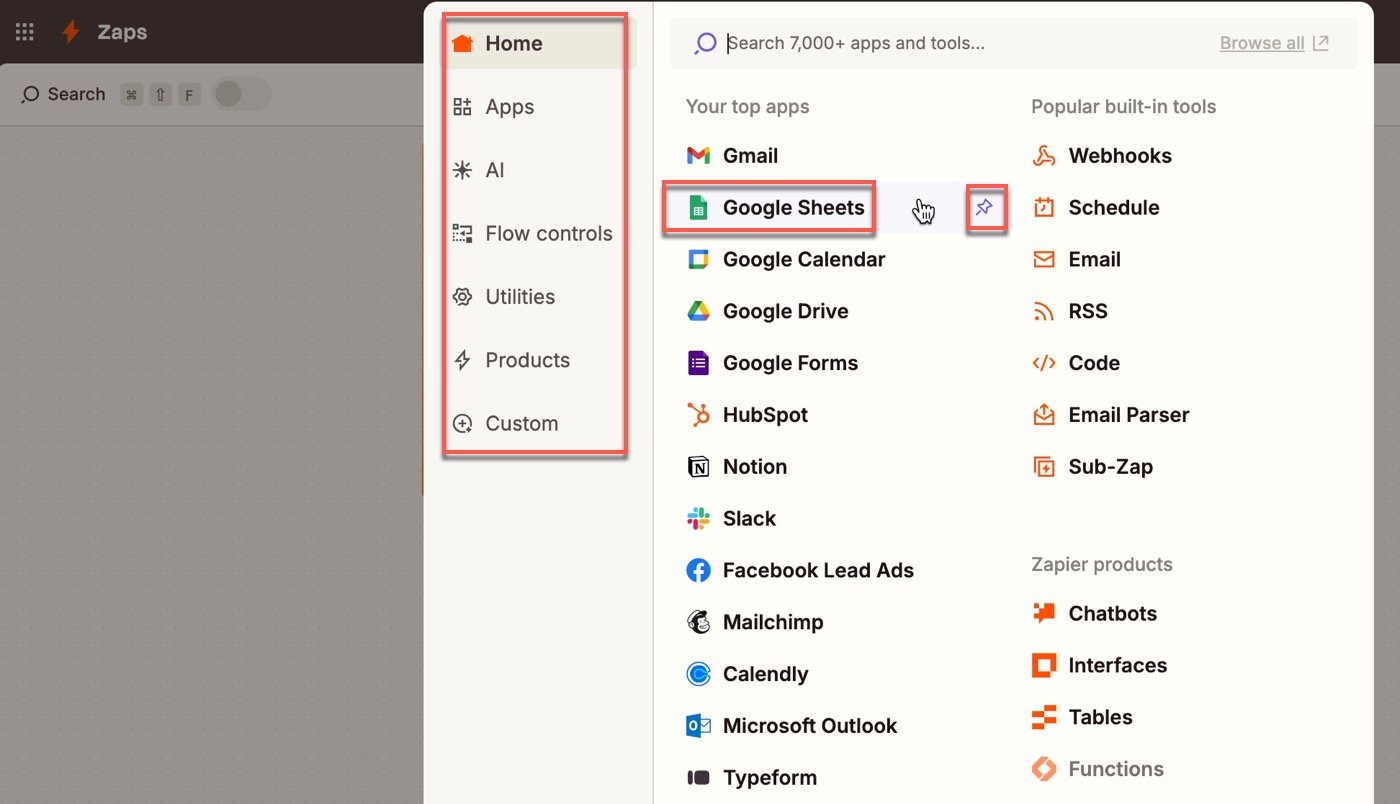Click the Browse all link

[x=1262, y=43]
